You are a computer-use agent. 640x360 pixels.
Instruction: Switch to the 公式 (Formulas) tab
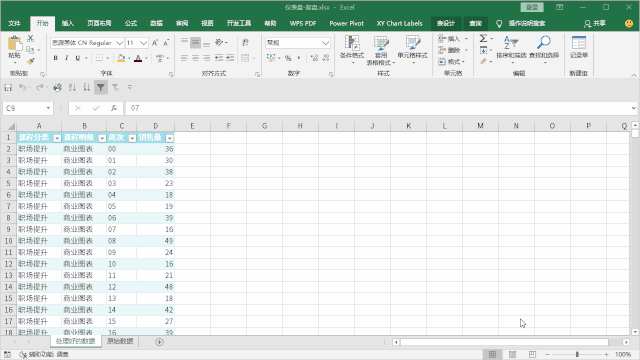131,23
